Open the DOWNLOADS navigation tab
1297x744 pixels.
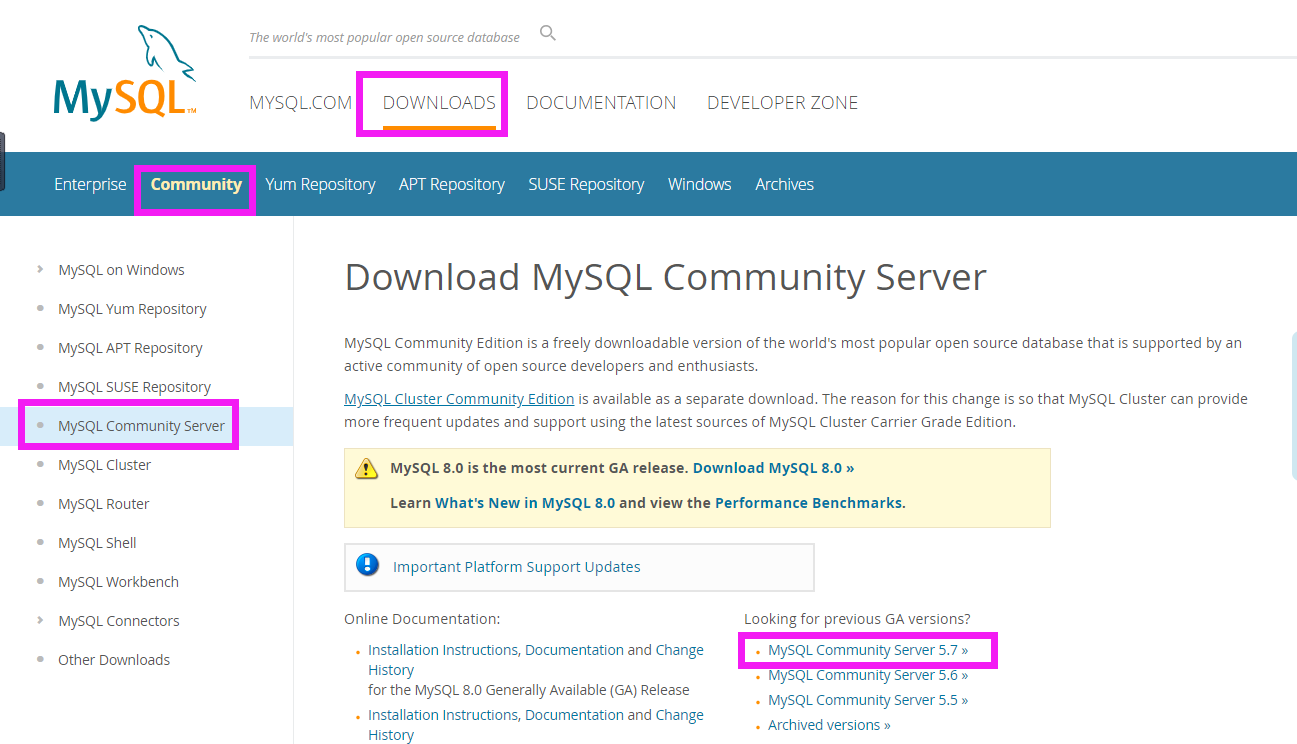[x=439, y=103]
